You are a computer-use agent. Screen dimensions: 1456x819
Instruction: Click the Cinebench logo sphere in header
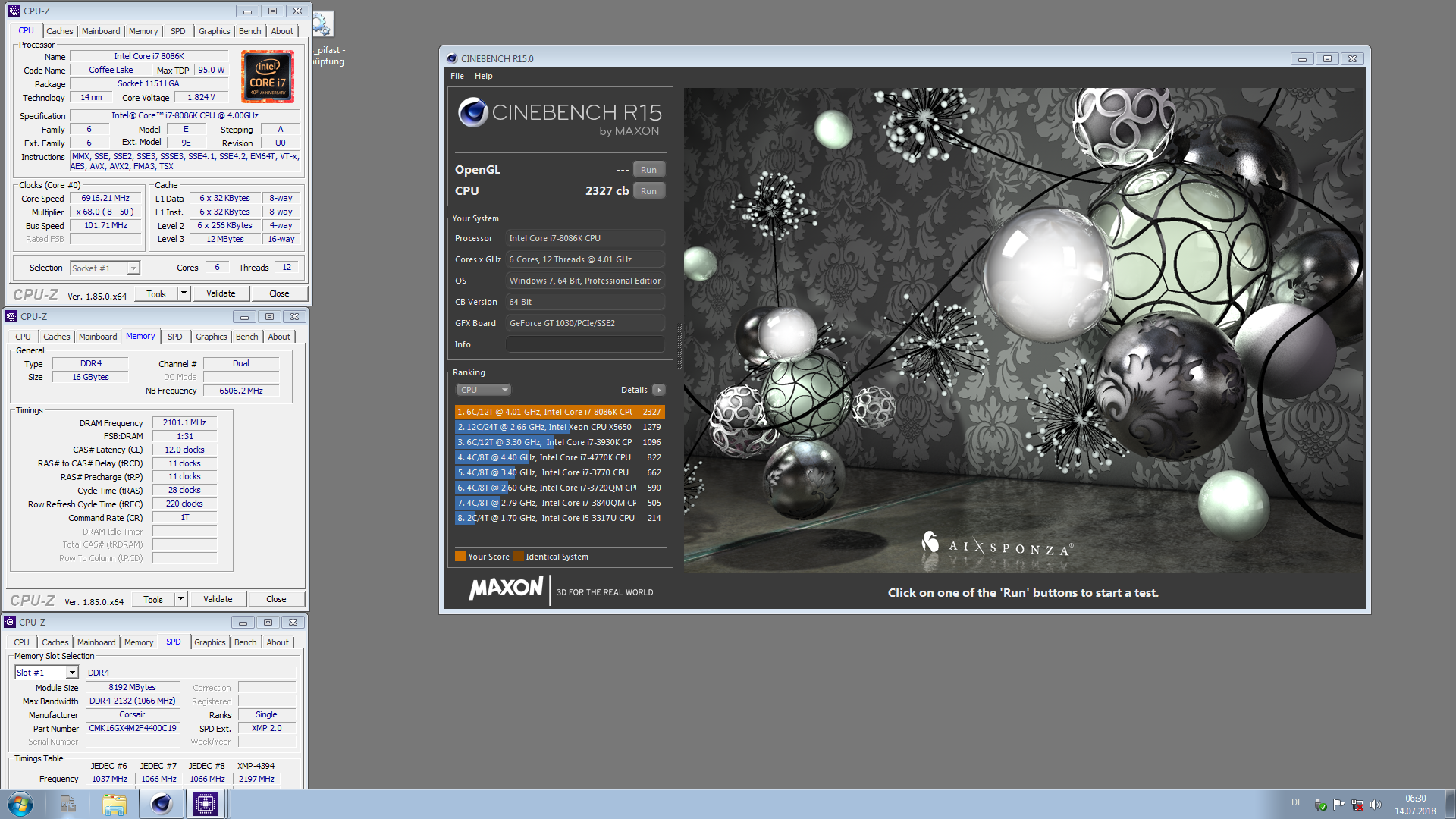(x=472, y=112)
